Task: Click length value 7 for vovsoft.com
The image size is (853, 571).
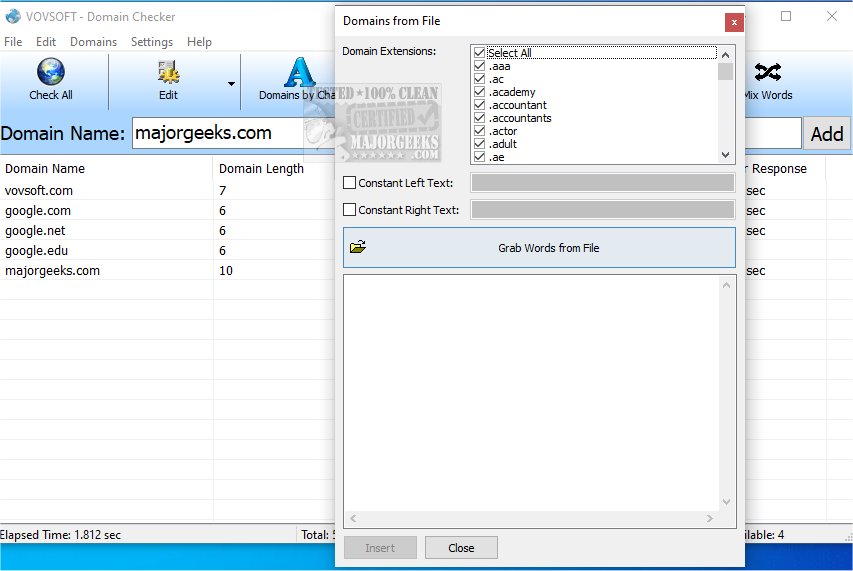Action: tap(222, 191)
